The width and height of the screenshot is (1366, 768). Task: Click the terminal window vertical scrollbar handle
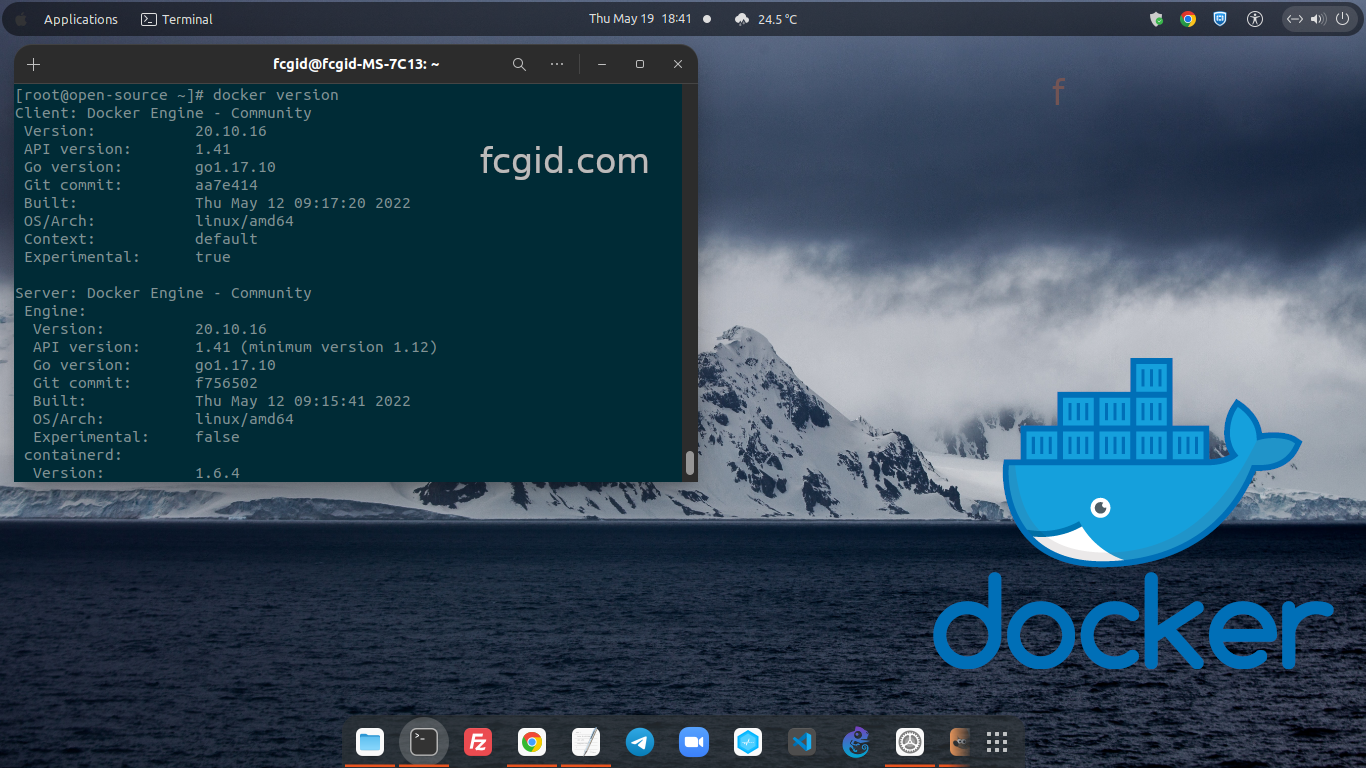click(x=689, y=463)
